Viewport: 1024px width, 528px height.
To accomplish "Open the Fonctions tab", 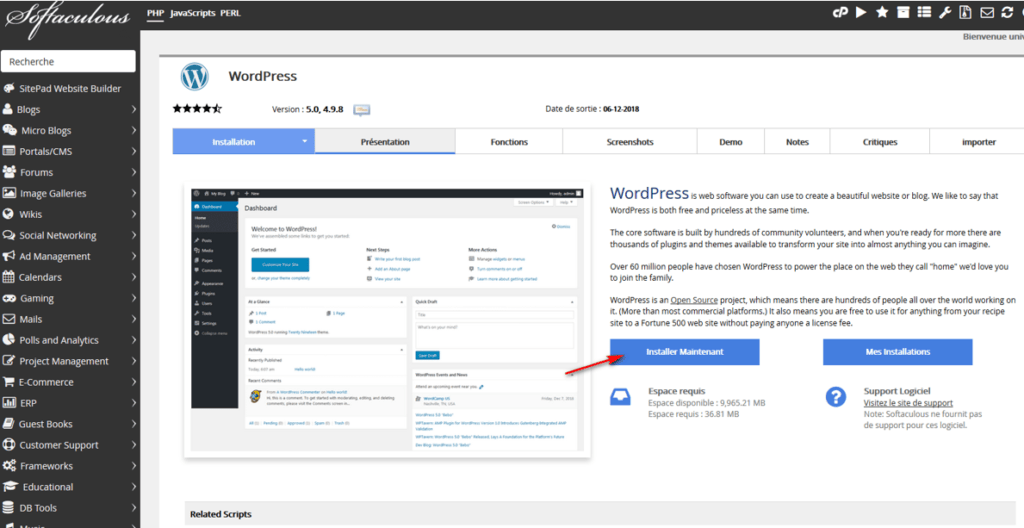I will pos(509,142).
